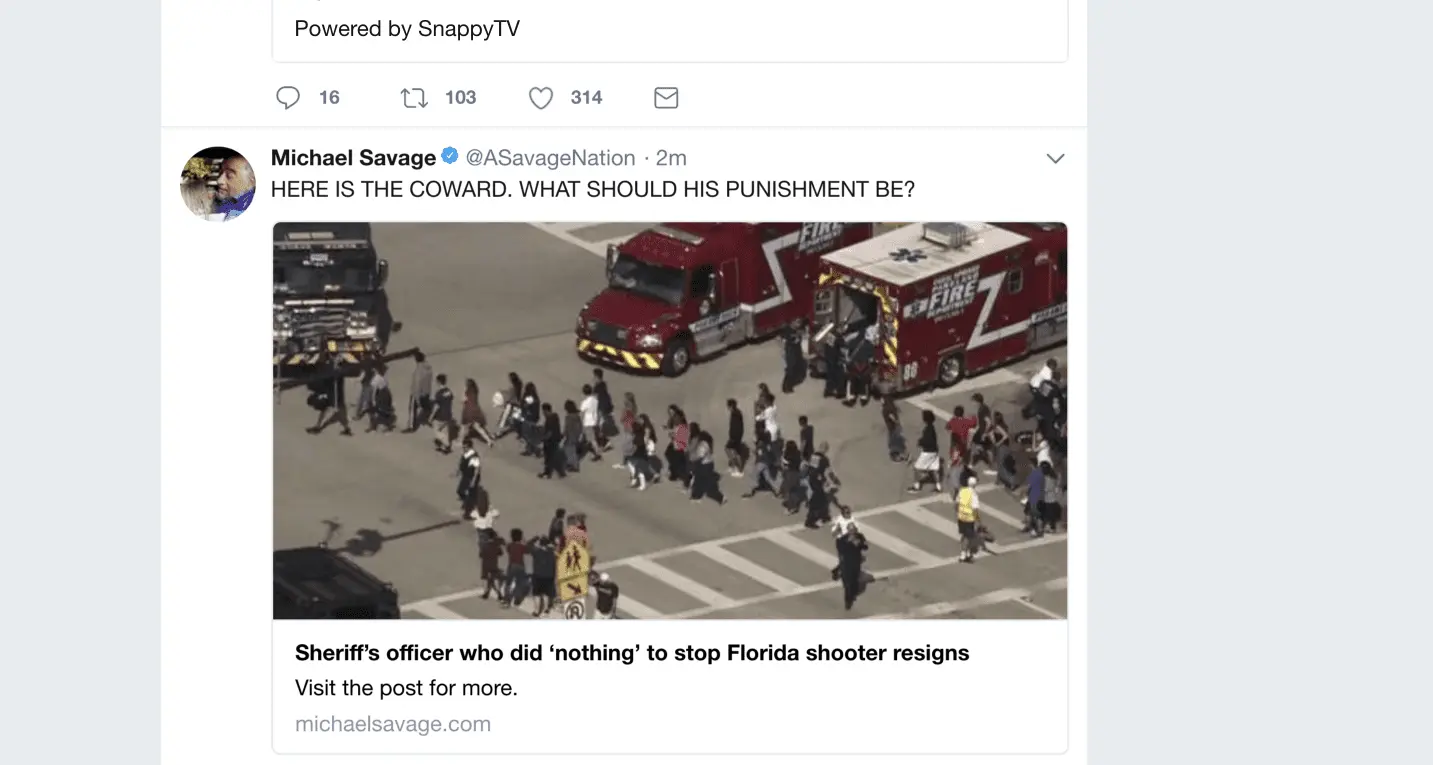Click the retweet count 103
Screen dimensions: 1433x765
[x=460, y=97]
